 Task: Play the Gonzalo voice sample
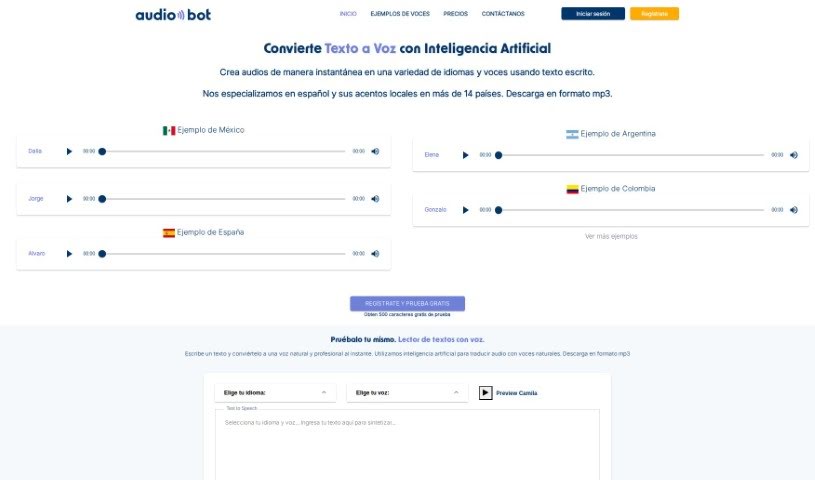(466, 210)
